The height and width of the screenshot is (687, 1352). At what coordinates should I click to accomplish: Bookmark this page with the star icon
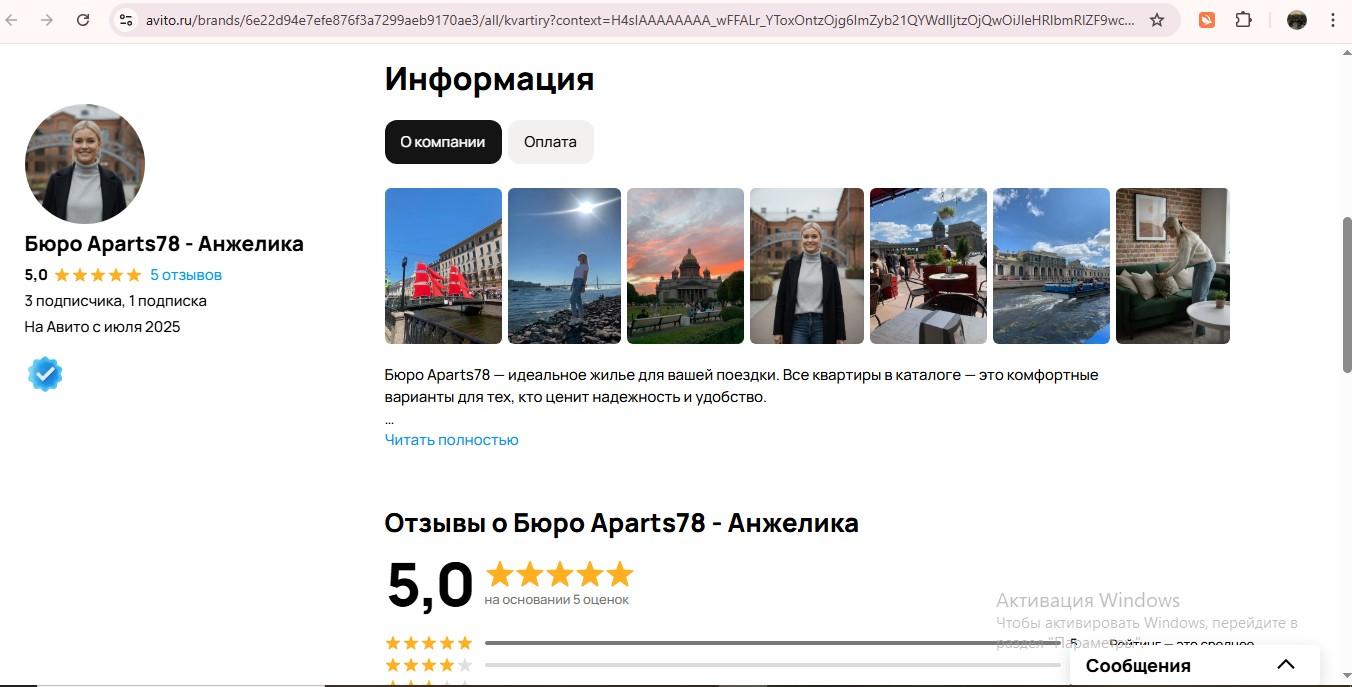click(x=1157, y=20)
